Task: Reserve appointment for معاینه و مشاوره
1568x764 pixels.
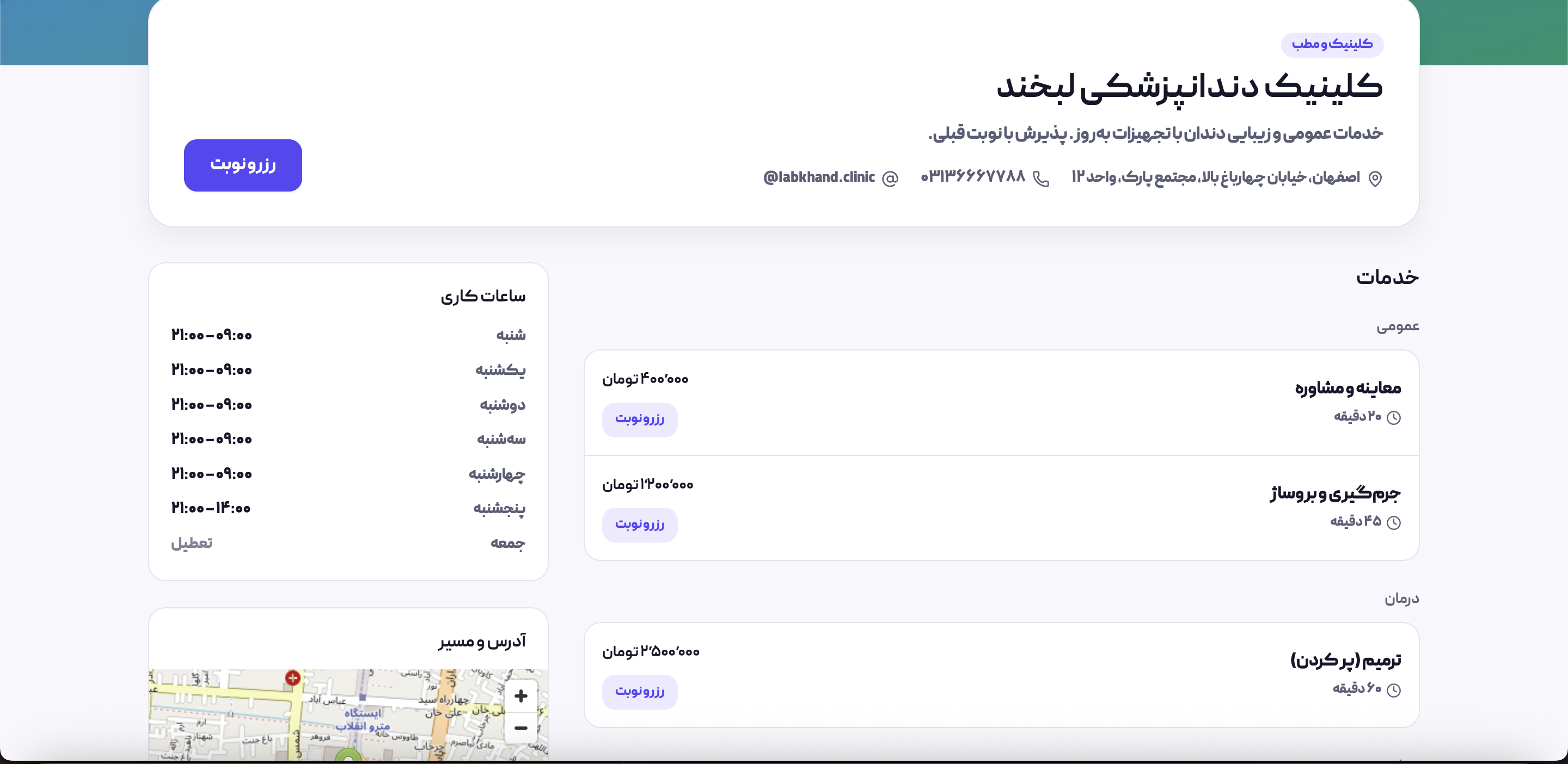Action: coord(640,420)
